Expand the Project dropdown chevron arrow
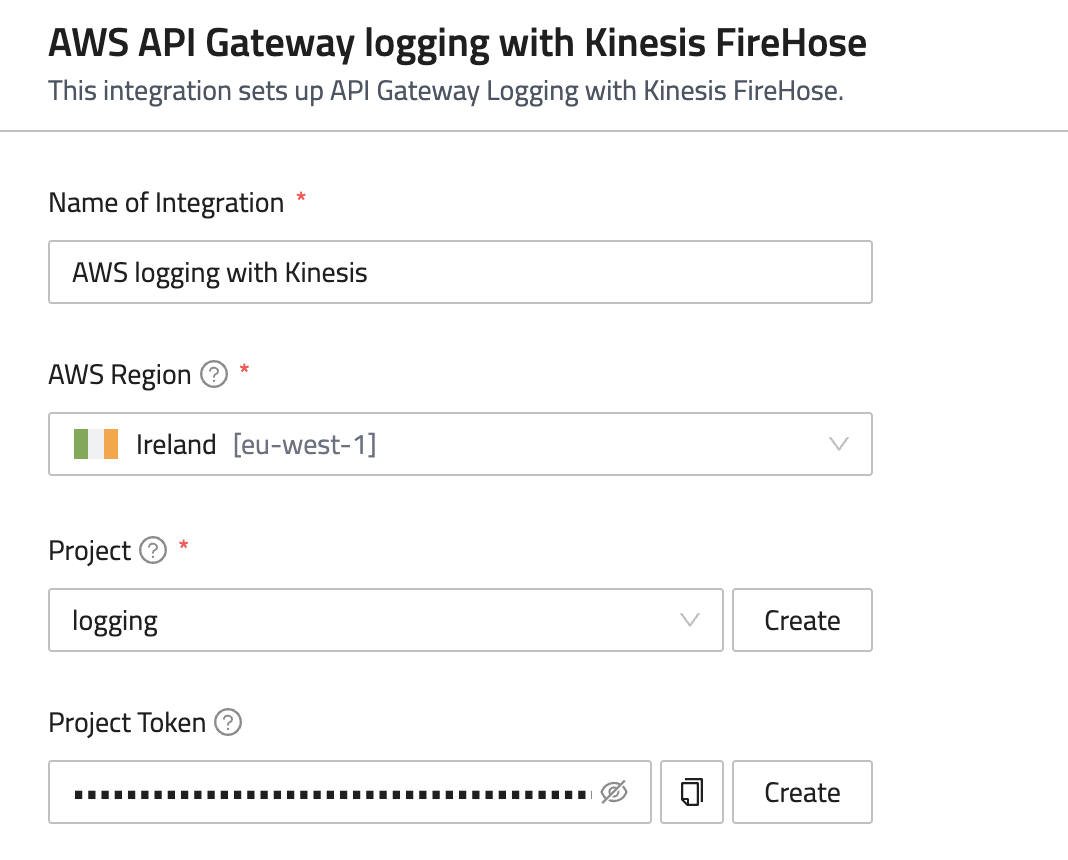This screenshot has height=860, width=1068. (x=690, y=620)
